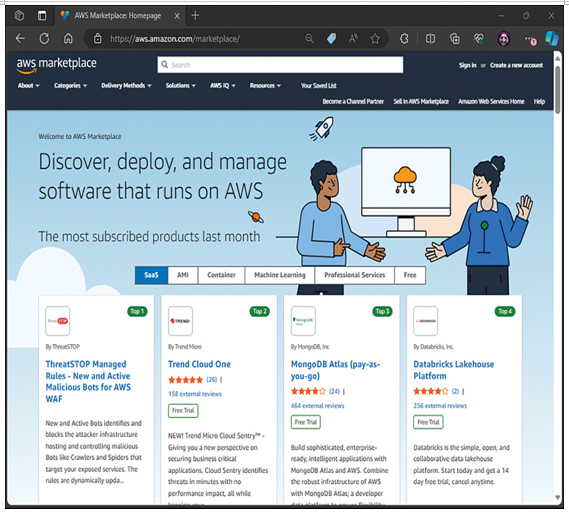Click MongoDB Atlas star rating
Viewport: 569px width, 514px height.
(308, 391)
